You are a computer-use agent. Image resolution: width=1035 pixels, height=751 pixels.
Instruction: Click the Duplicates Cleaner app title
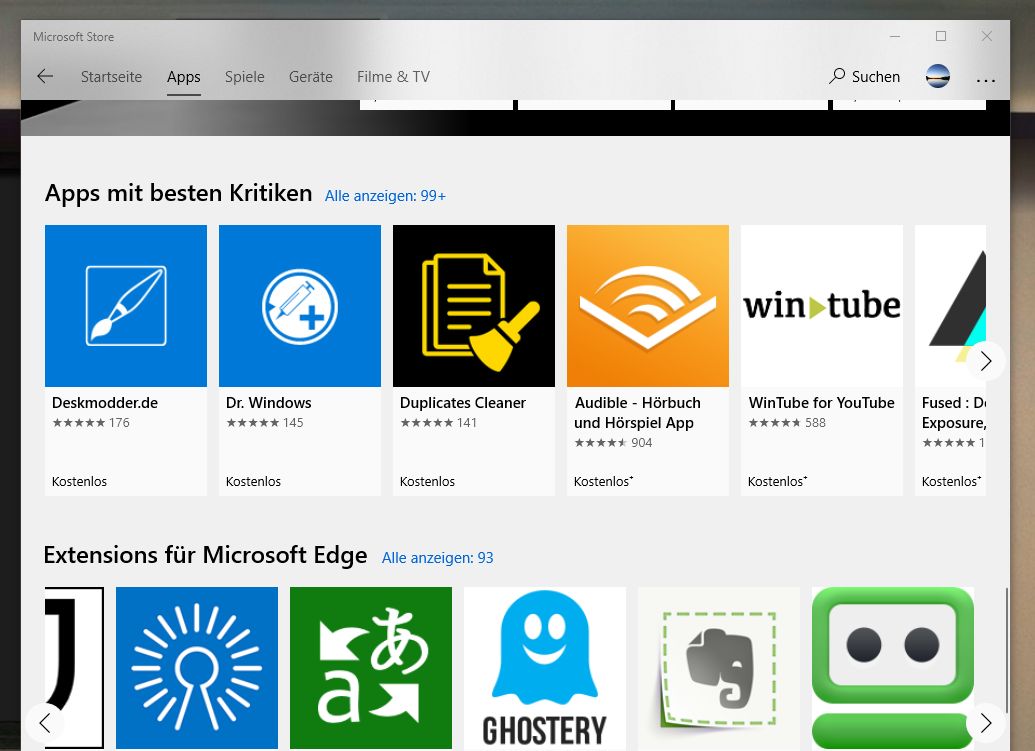[463, 403]
